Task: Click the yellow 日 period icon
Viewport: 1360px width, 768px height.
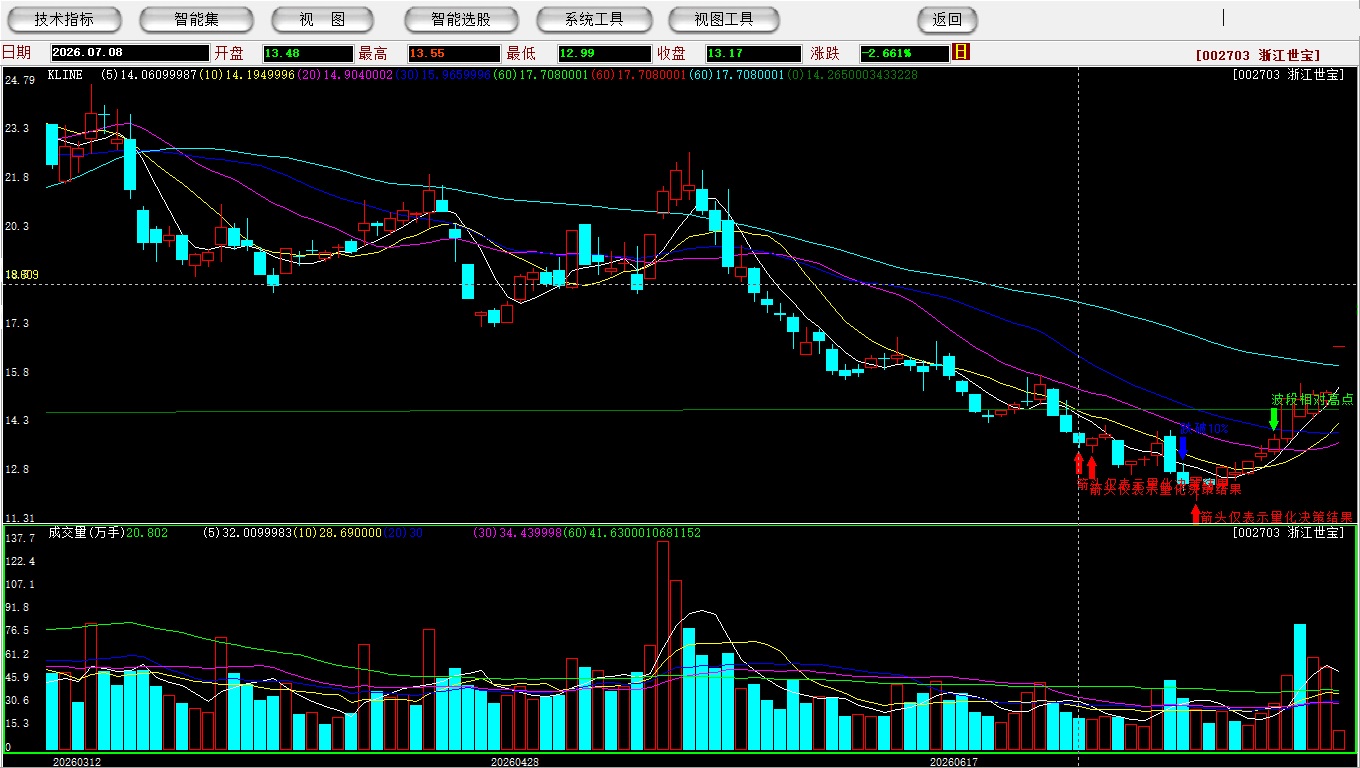Action: (962, 52)
